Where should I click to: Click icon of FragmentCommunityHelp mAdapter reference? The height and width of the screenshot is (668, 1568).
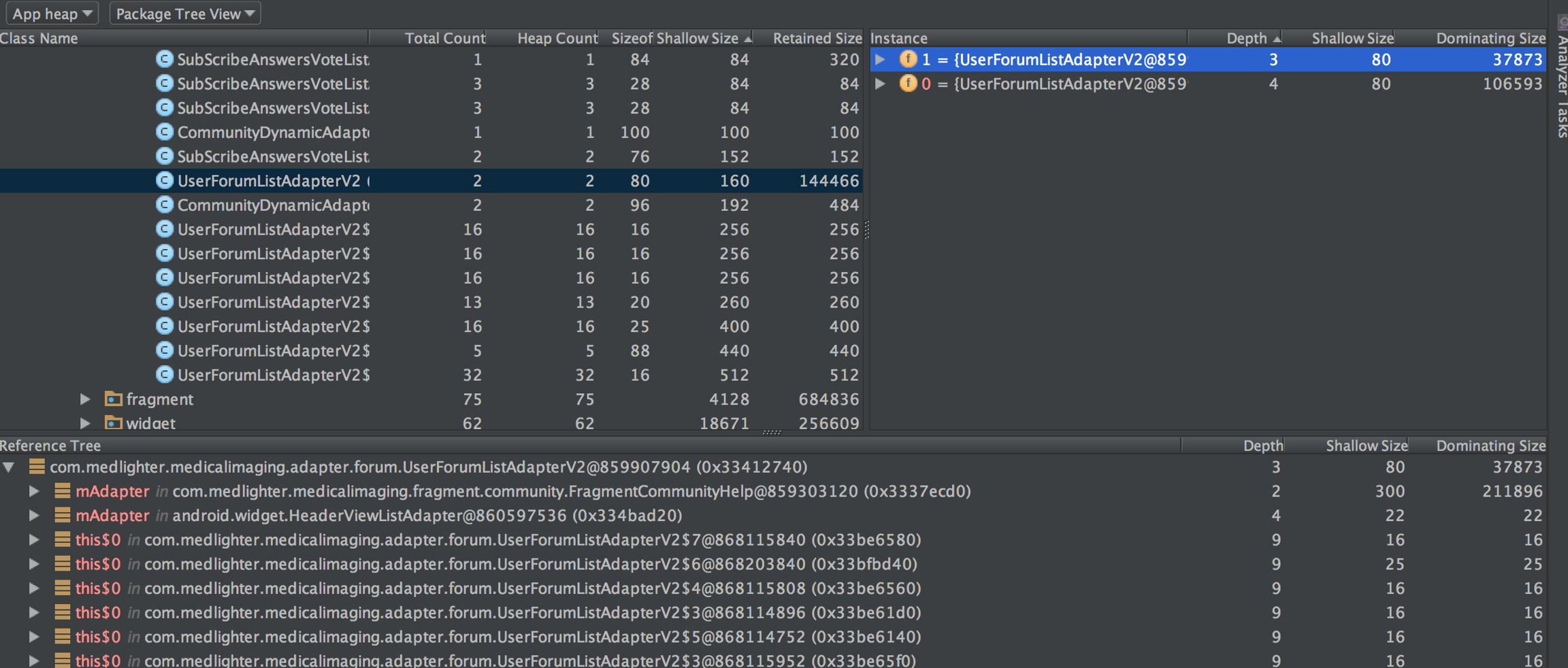coord(63,491)
